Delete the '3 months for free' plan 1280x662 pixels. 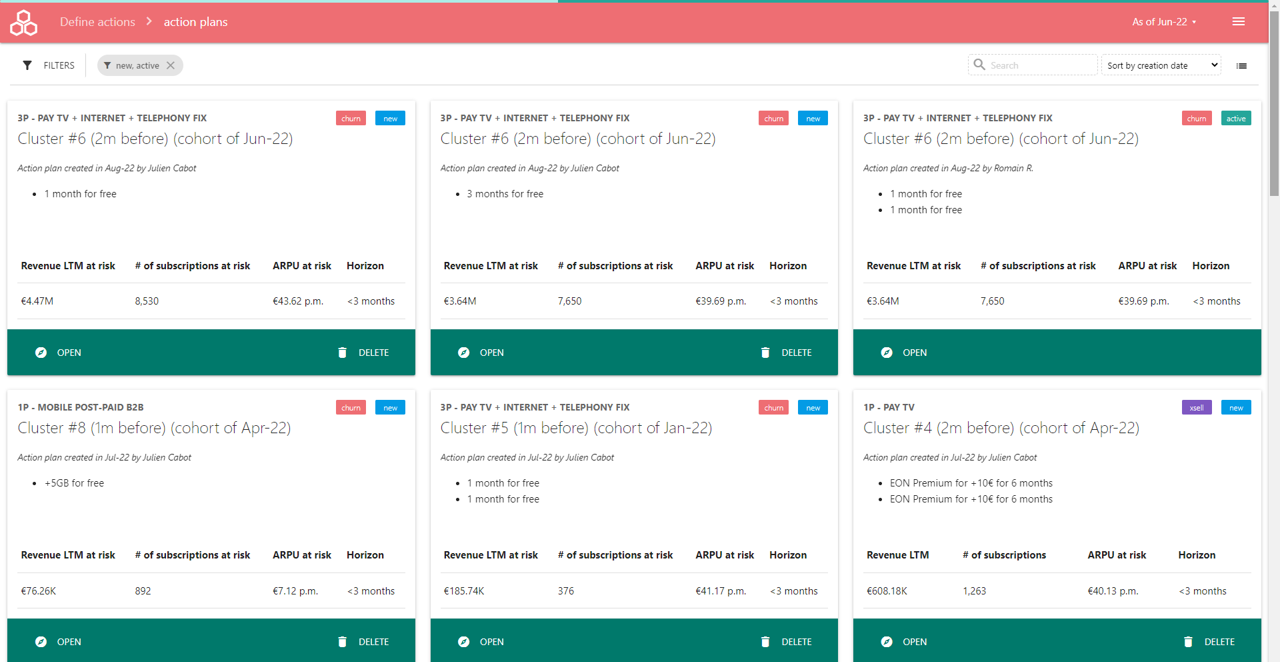786,353
